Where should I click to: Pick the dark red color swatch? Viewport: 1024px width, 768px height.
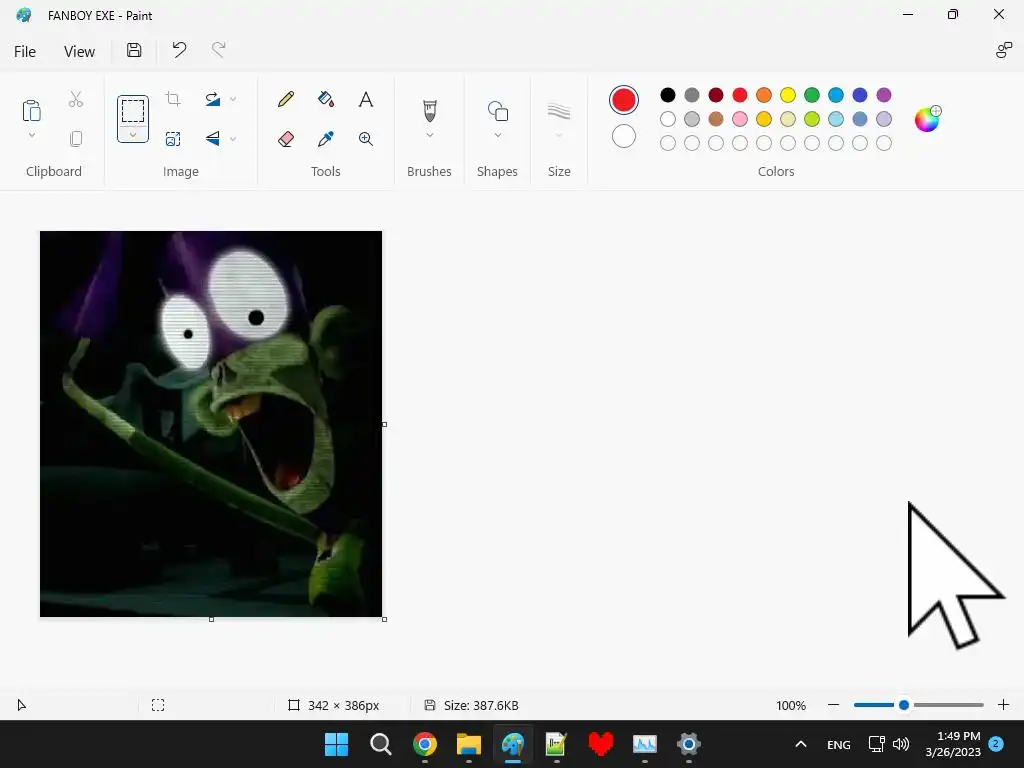click(x=716, y=95)
